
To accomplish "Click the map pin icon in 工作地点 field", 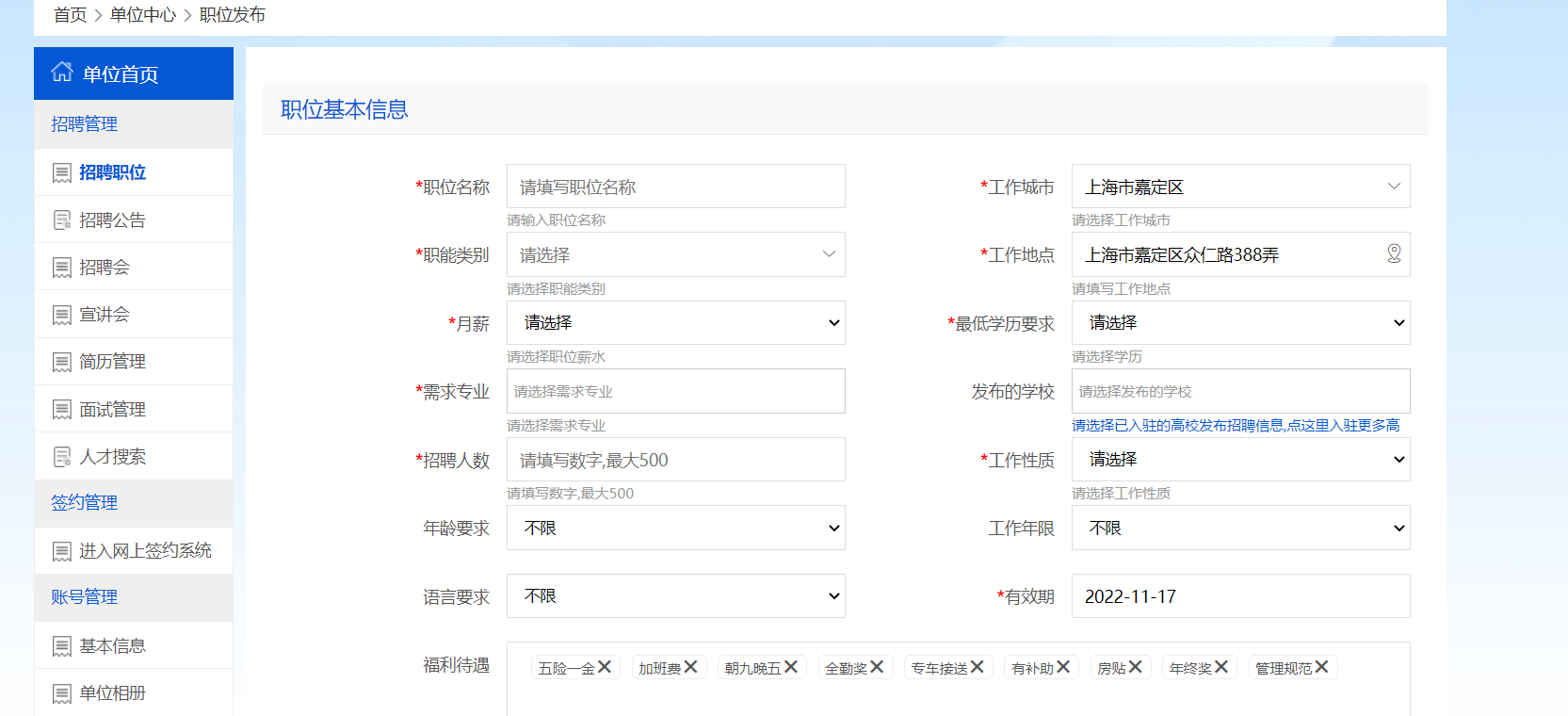I will click(x=1394, y=253).
